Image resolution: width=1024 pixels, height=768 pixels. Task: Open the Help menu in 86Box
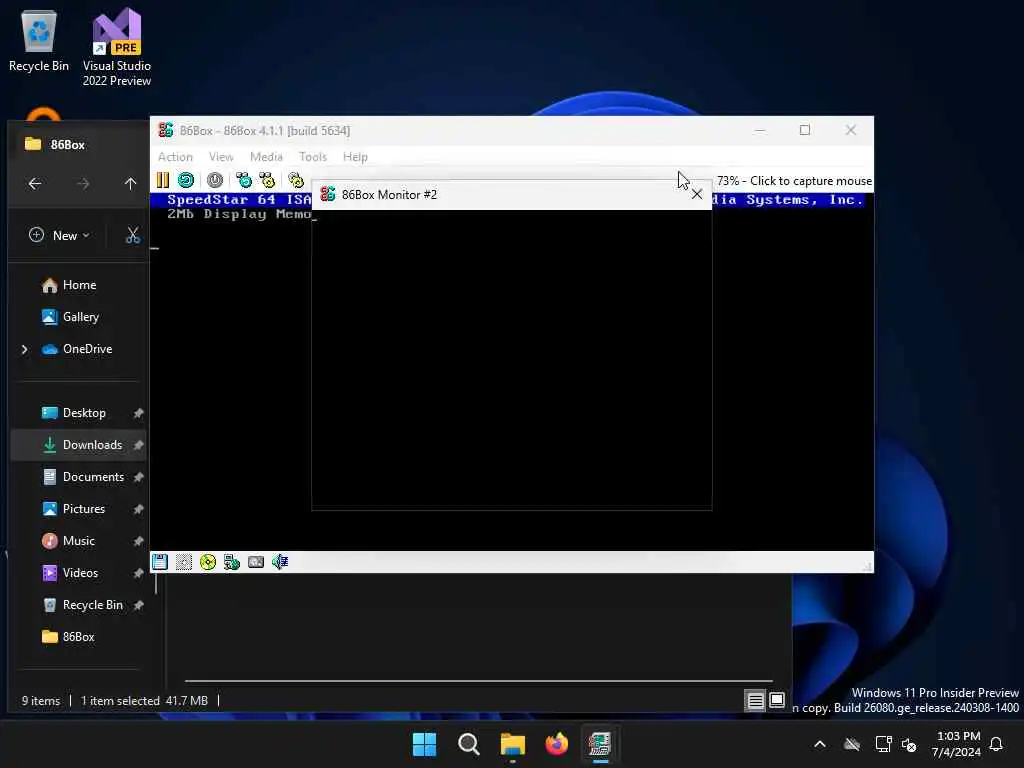tap(355, 157)
